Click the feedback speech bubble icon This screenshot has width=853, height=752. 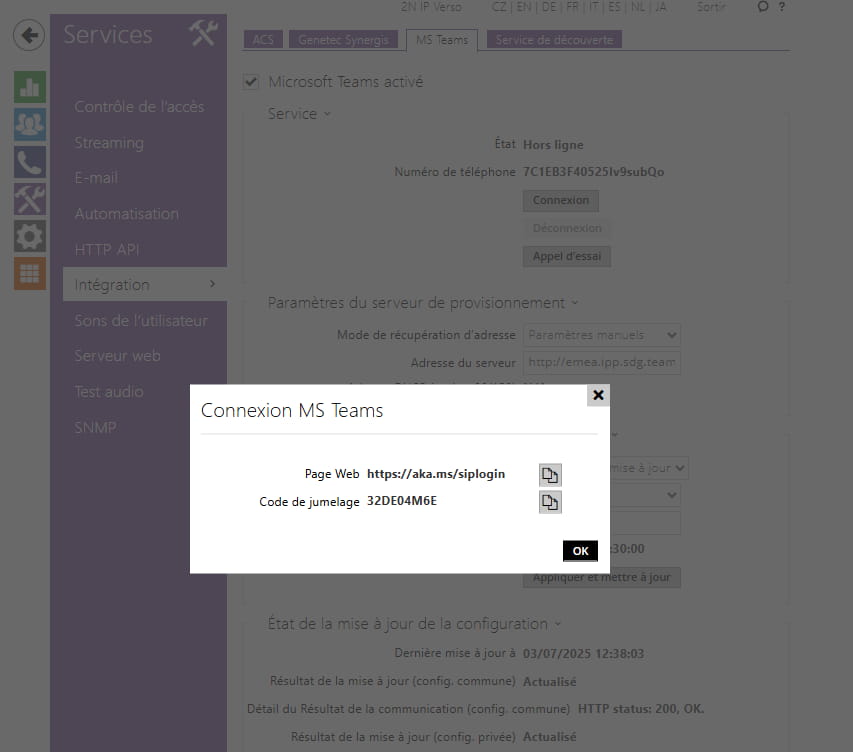763,7
